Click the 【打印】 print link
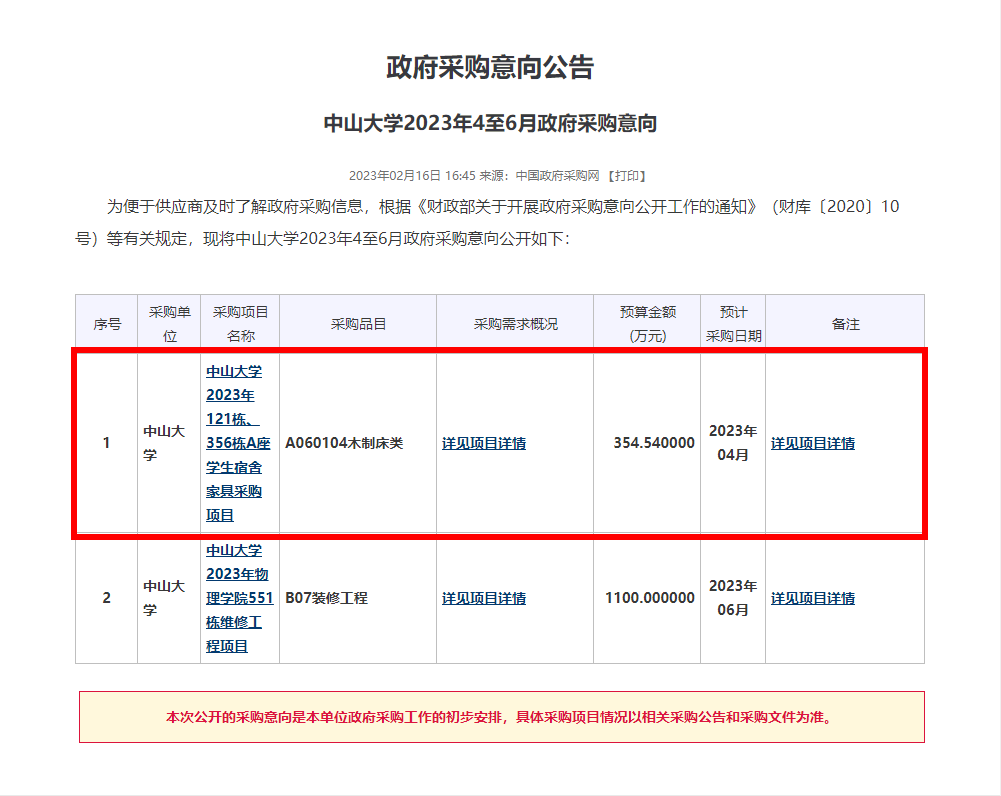Screen dimensions: 1001x796 [626, 176]
